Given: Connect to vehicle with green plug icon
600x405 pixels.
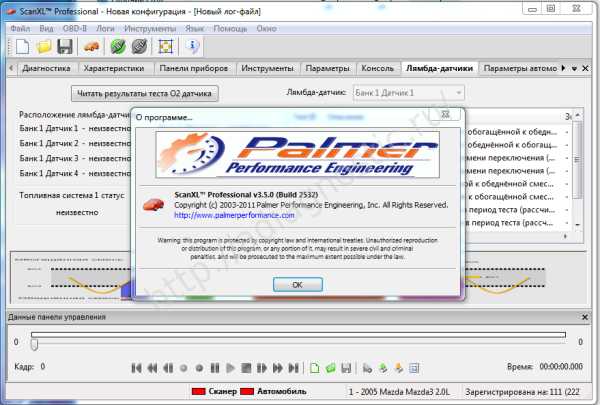Looking at the screenshot, I should tap(118, 47).
